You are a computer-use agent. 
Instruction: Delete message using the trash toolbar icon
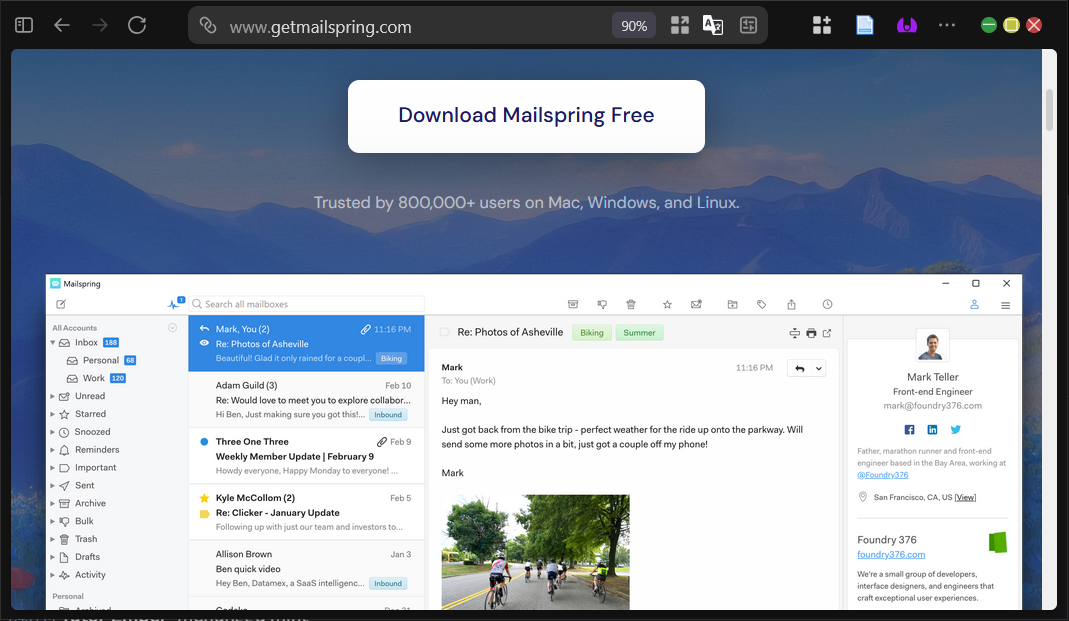(631, 304)
